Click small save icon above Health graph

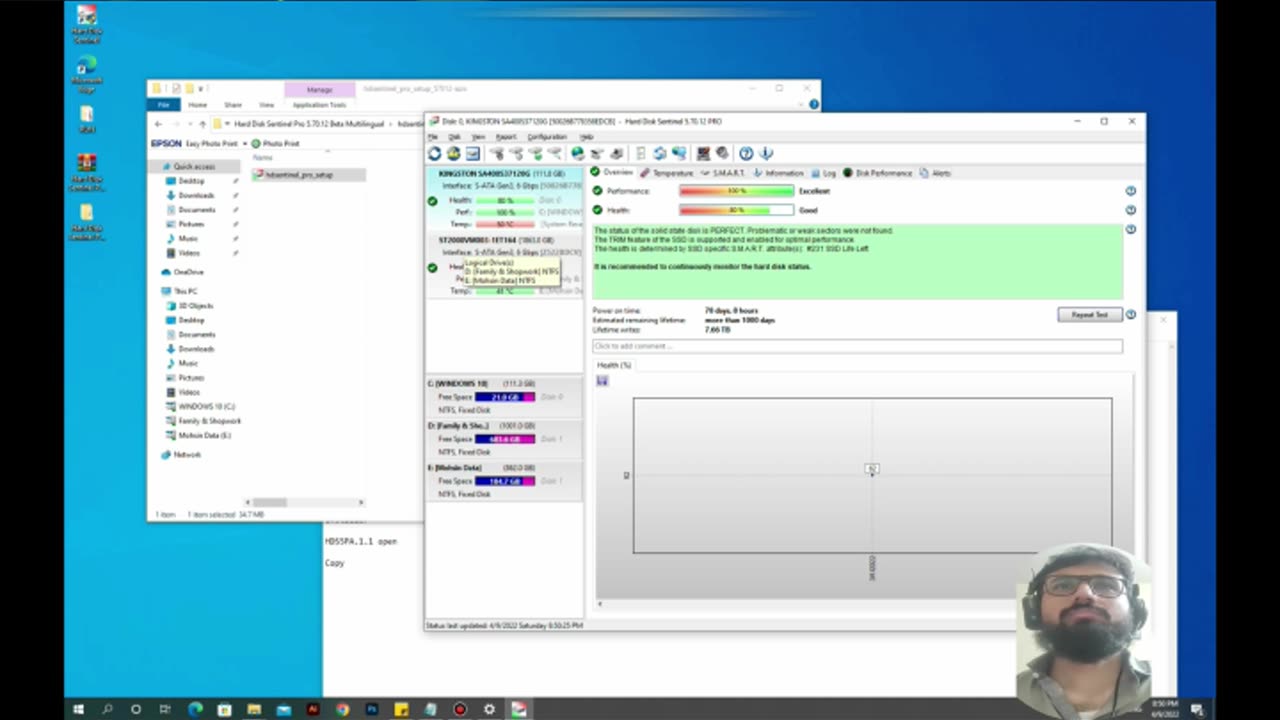pos(602,381)
